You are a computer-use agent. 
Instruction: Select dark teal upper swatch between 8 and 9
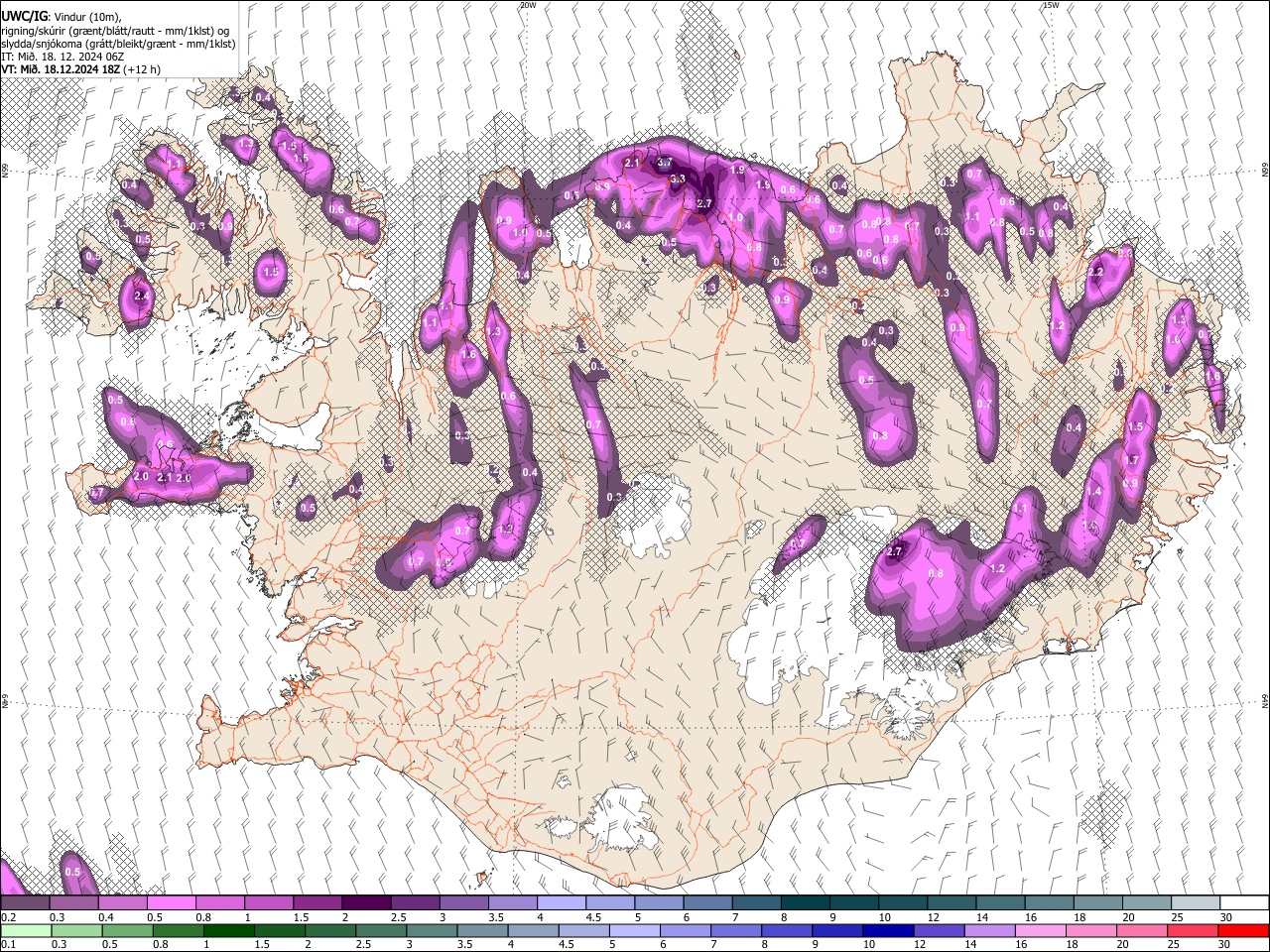click(805, 902)
